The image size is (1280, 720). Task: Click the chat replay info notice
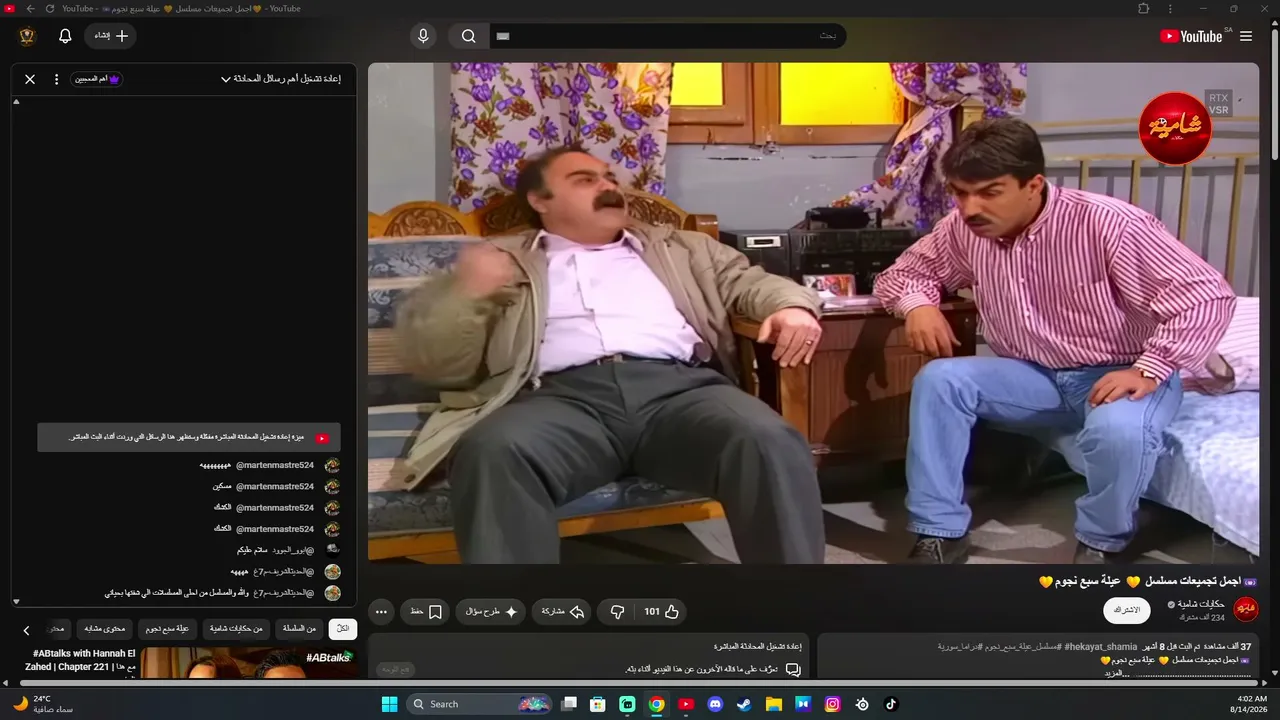[189, 438]
